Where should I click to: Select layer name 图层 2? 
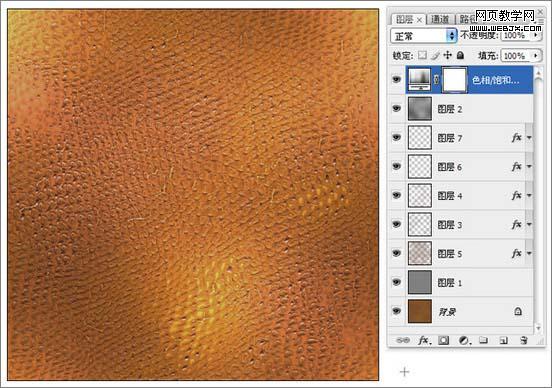coord(450,109)
